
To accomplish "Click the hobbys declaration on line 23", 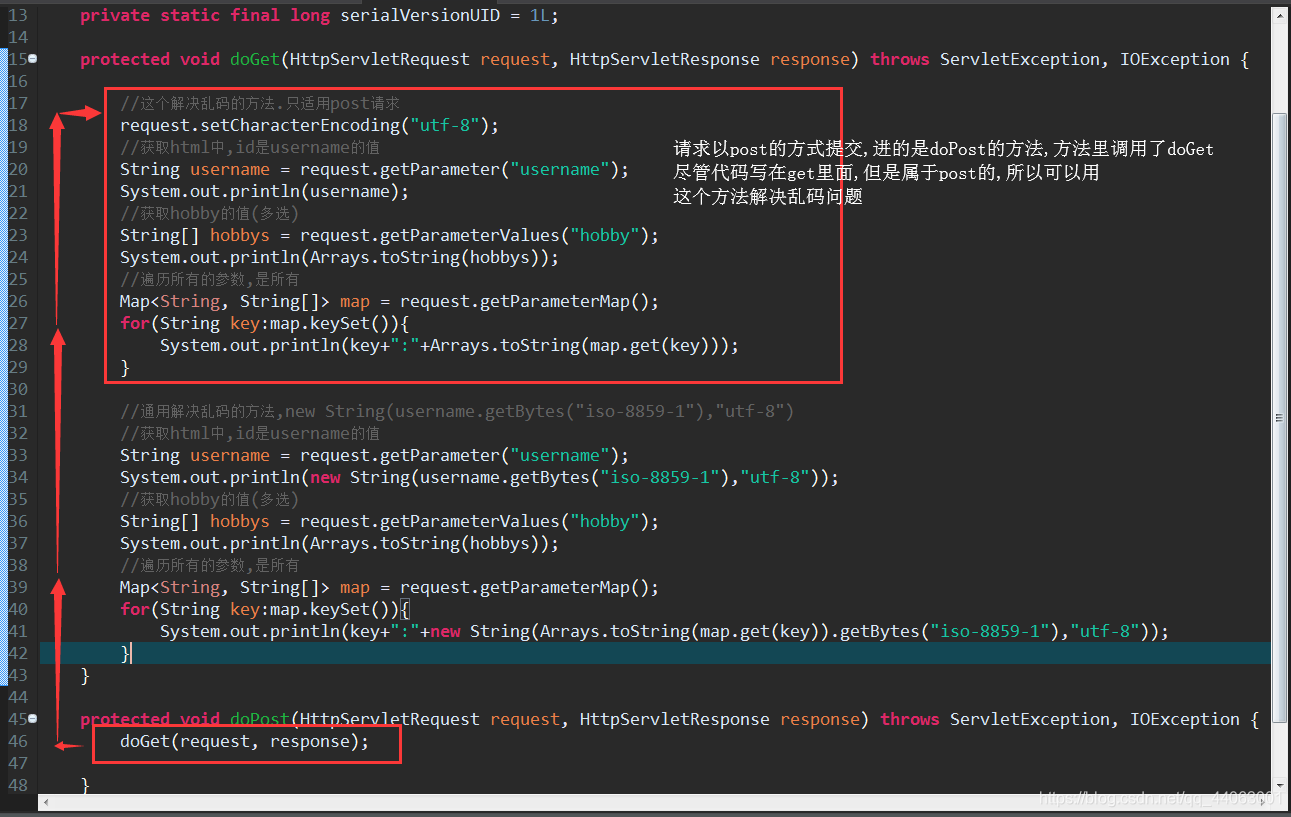I will point(390,235).
